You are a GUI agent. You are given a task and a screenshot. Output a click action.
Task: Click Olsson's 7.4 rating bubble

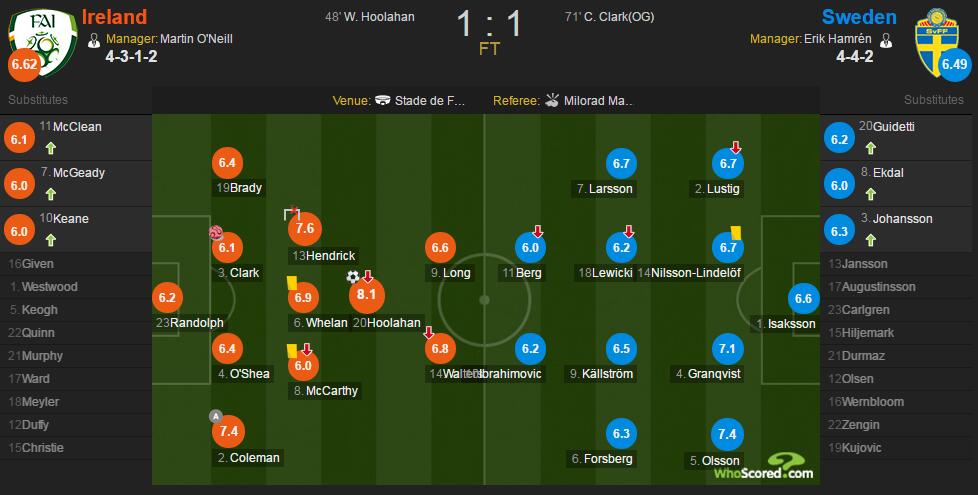point(727,435)
